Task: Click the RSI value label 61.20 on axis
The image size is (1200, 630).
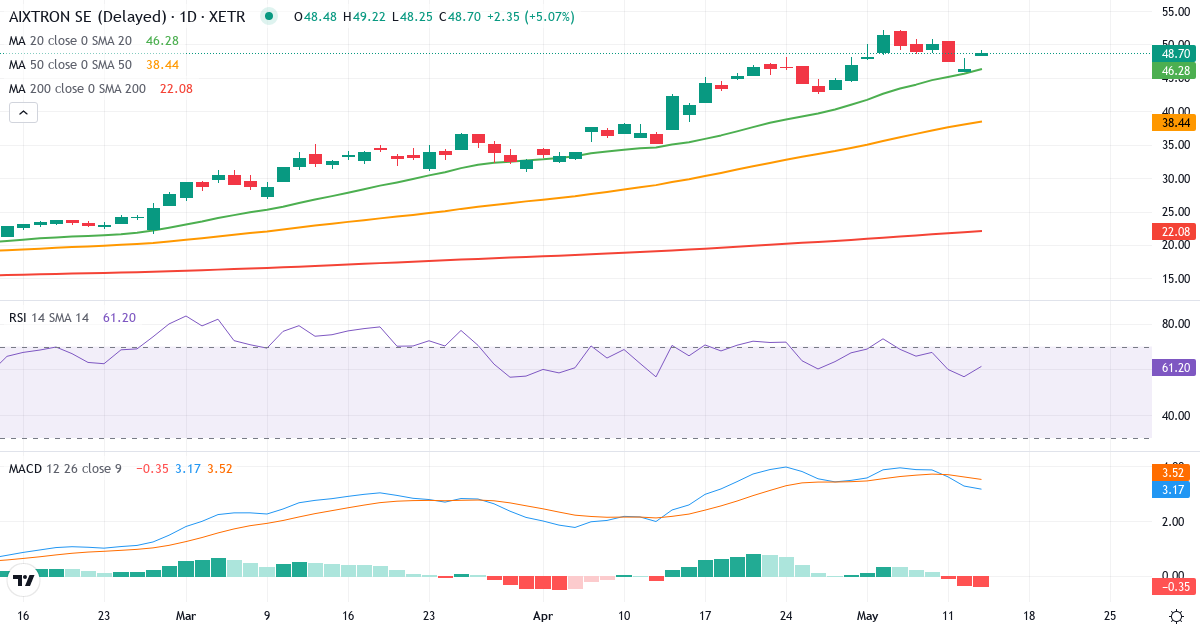Action: tap(1175, 368)
